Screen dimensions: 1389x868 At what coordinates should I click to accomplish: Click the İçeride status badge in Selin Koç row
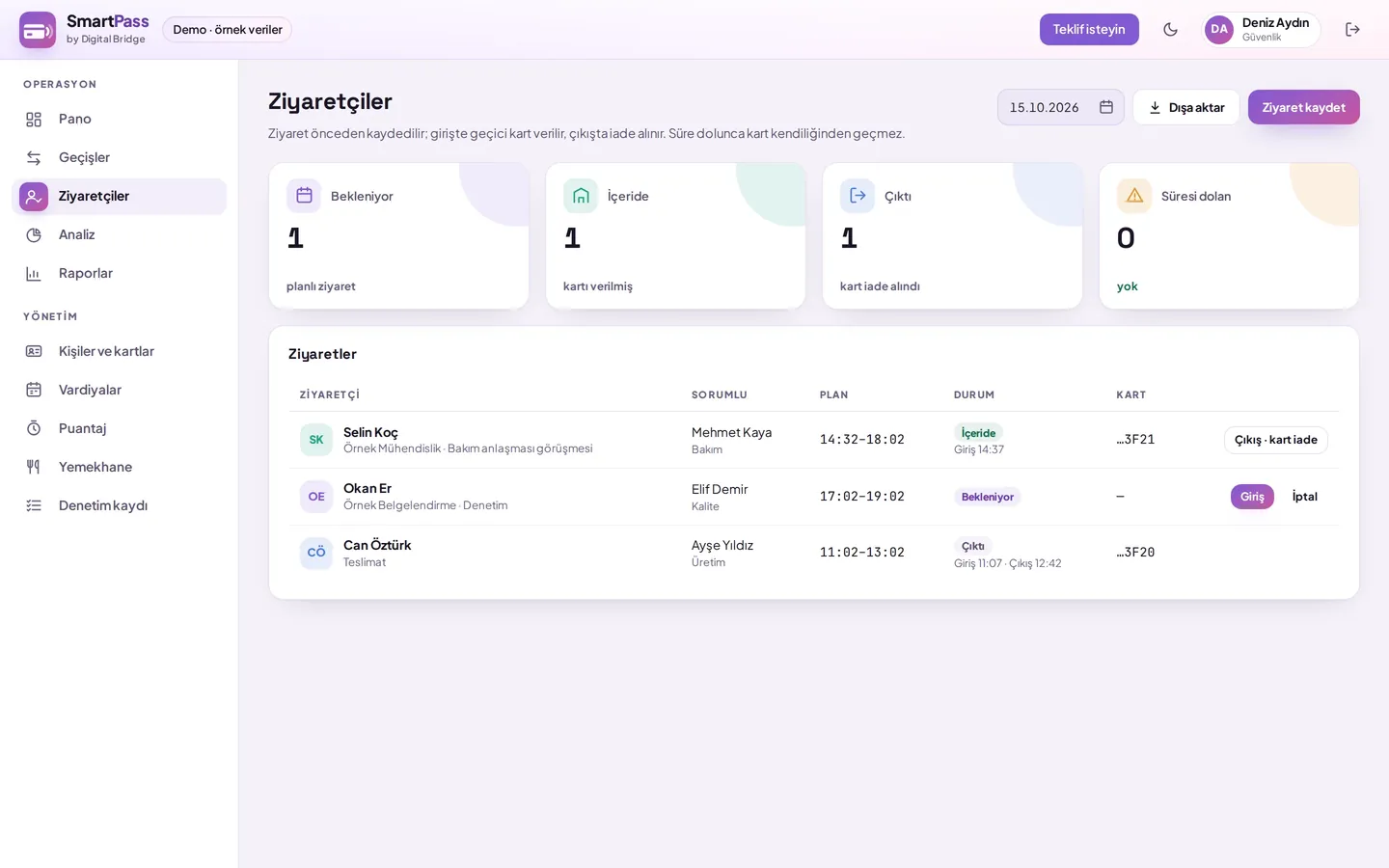978,433
